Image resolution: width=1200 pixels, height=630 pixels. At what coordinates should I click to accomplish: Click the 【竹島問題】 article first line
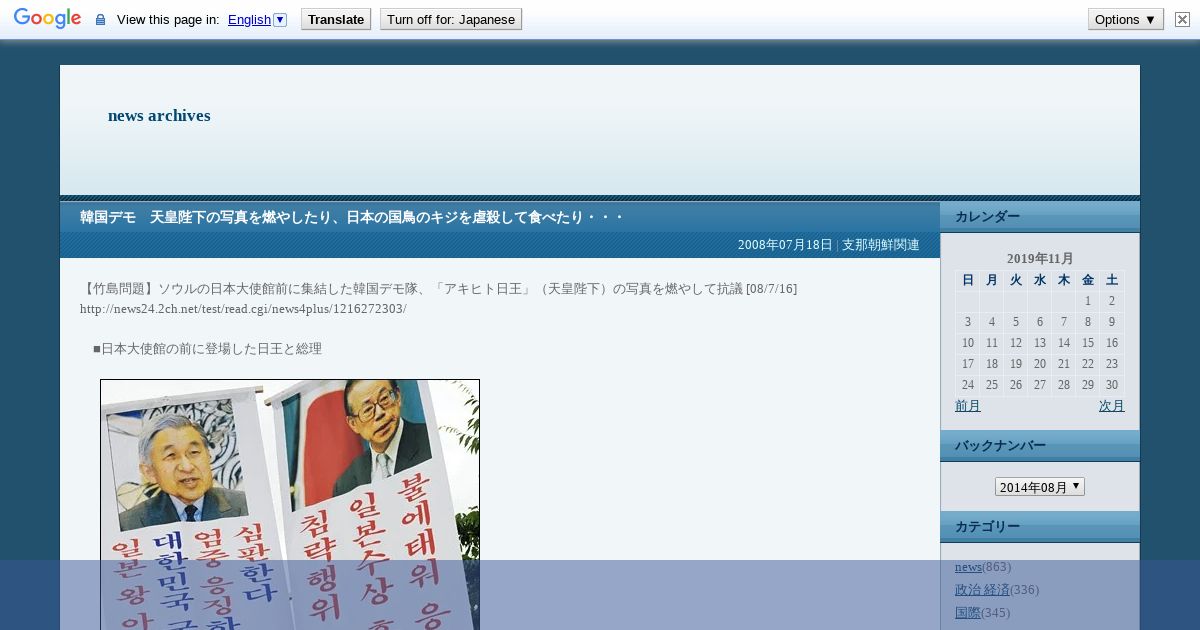click(x=439, y=289)
